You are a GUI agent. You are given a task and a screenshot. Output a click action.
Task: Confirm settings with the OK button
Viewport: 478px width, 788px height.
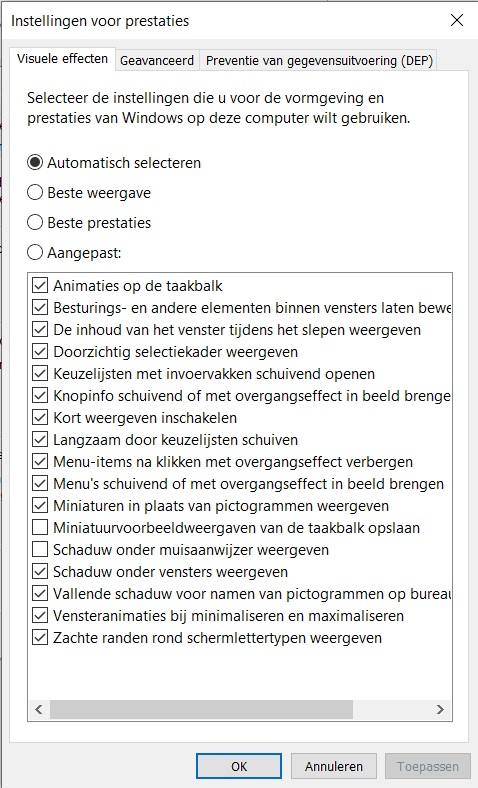[239, 766]
